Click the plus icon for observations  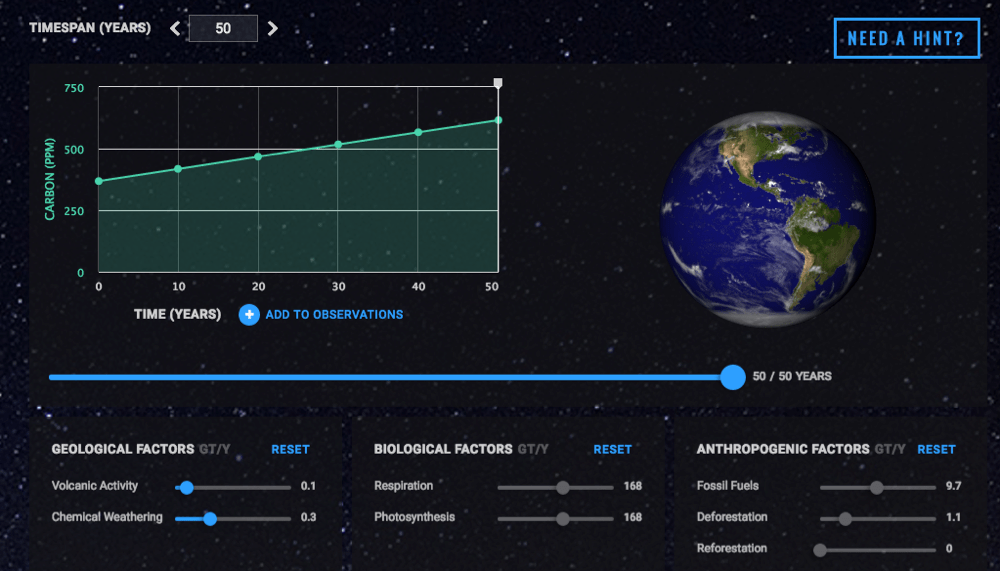[249, 315]
